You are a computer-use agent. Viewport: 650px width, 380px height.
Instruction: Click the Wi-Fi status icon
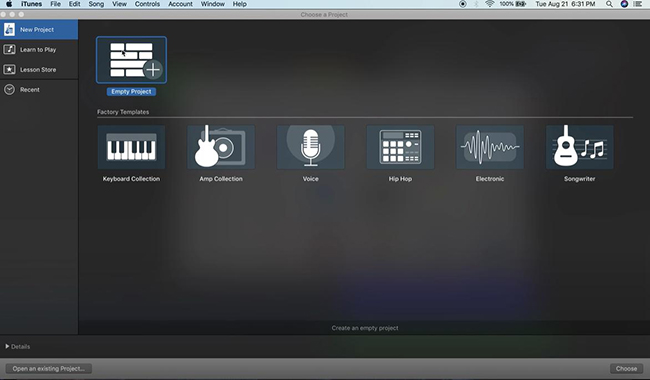(x=490, y=4)
